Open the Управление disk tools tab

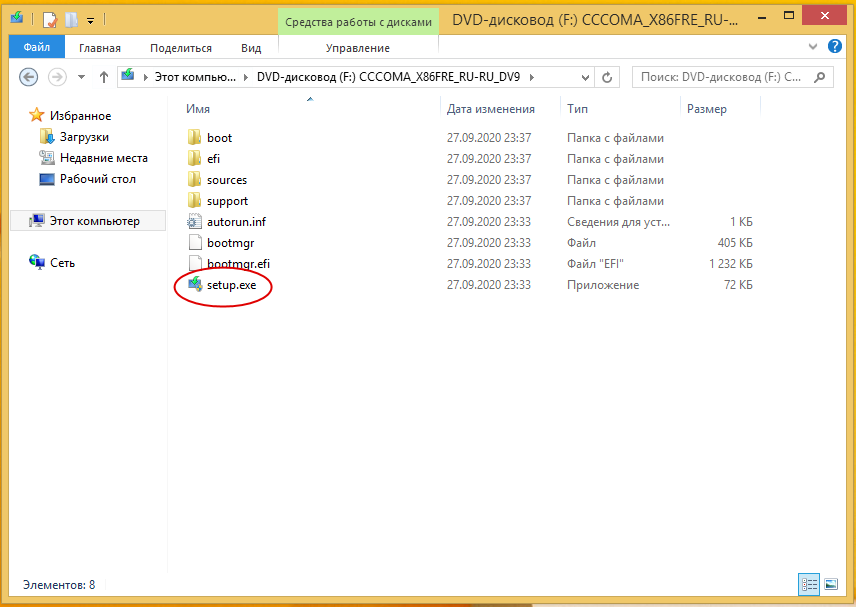(x=358, y=48)
